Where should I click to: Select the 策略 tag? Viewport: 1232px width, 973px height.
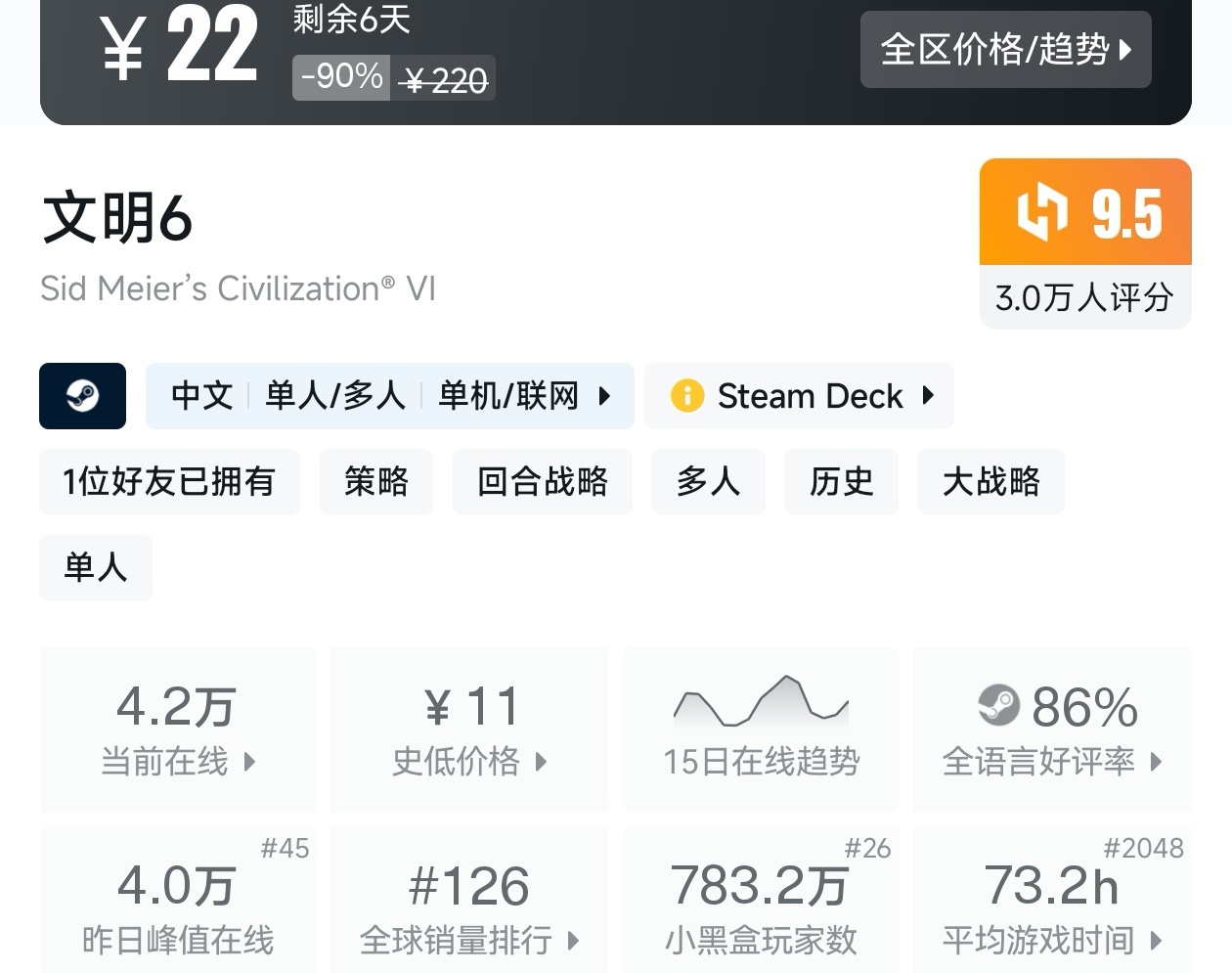pos(376,481)
